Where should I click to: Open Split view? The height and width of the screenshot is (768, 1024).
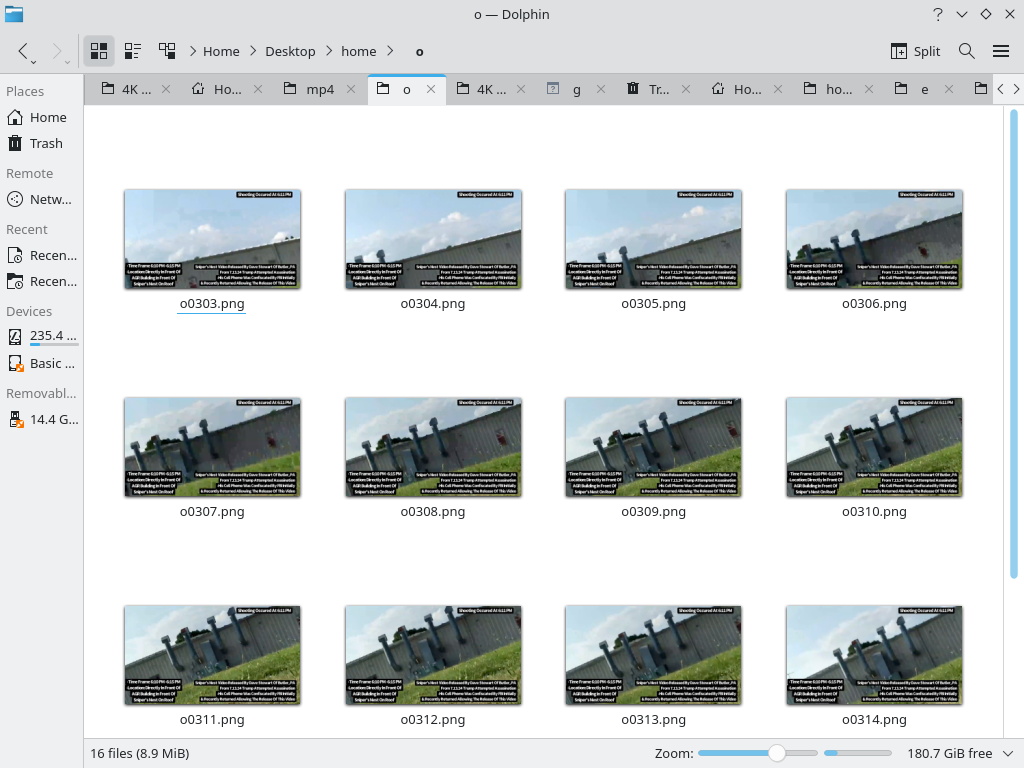tap(915, 51)
